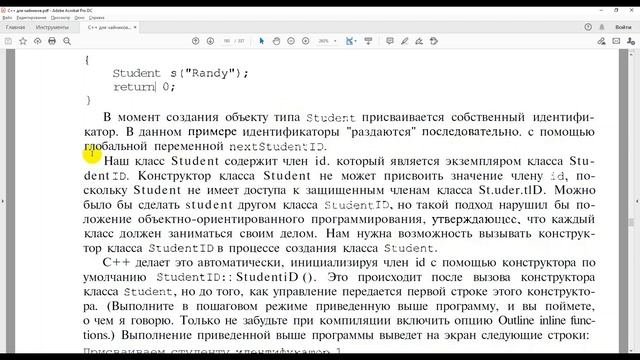The width and height of the screenshot is (640, 360).
Task: Upload file to cloud icon
Action: (x=38, y=41)
